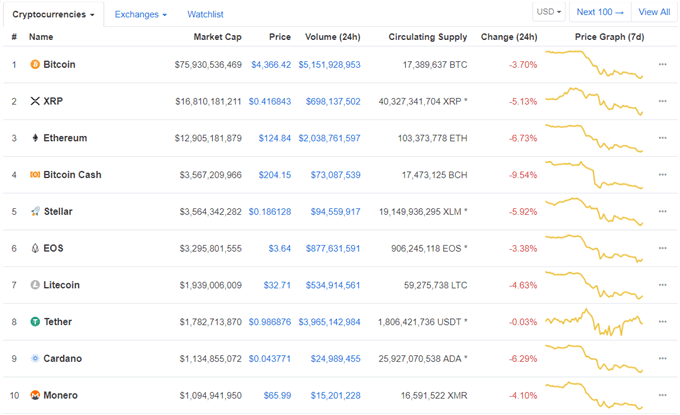Click the Stellar rocket logo icon

pos(35,211)
